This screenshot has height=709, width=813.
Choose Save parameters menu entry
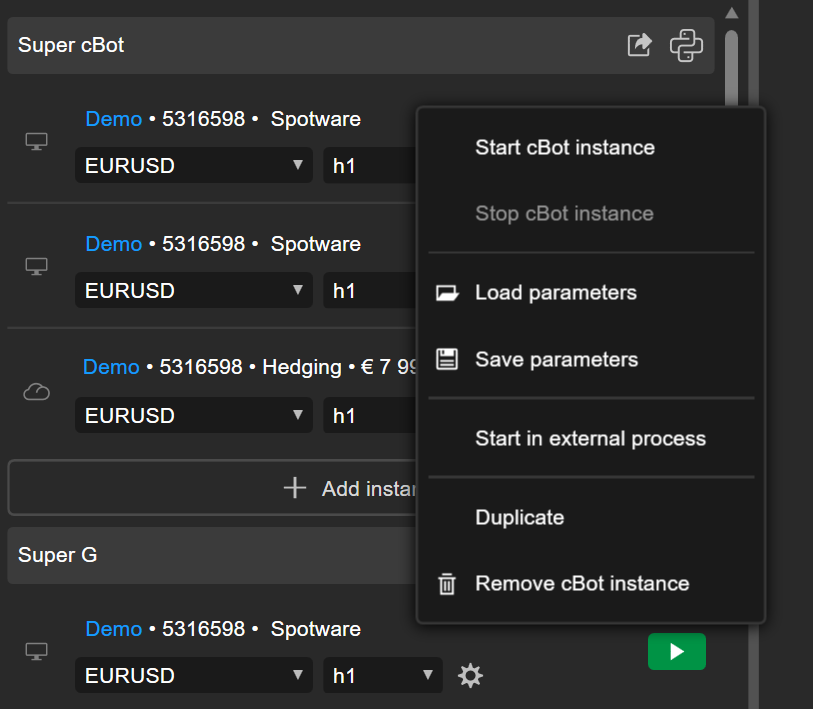556,360
